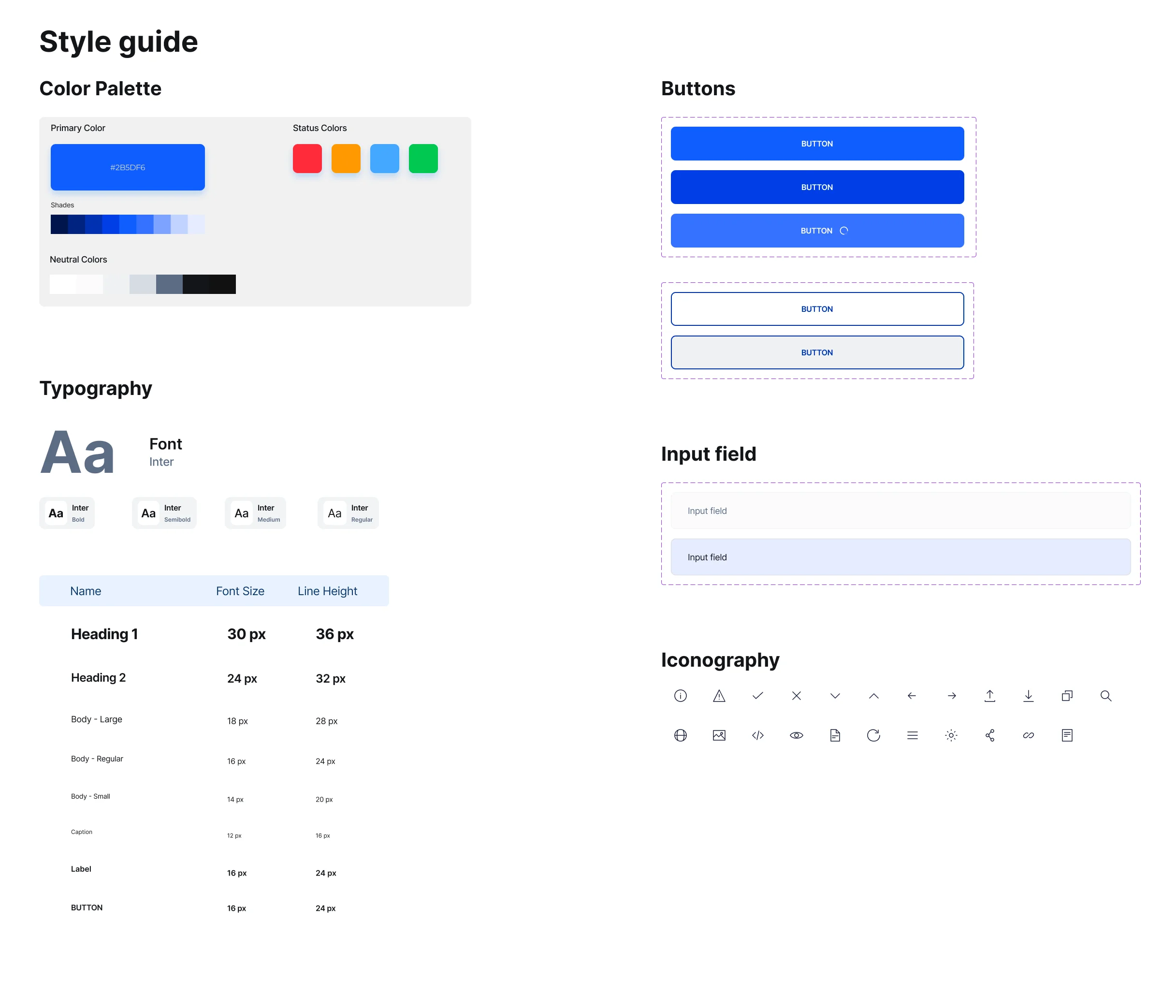Pick the pure white neutral swatch
Viewport: 1176px width, 1008px height.
pos(63,284)
